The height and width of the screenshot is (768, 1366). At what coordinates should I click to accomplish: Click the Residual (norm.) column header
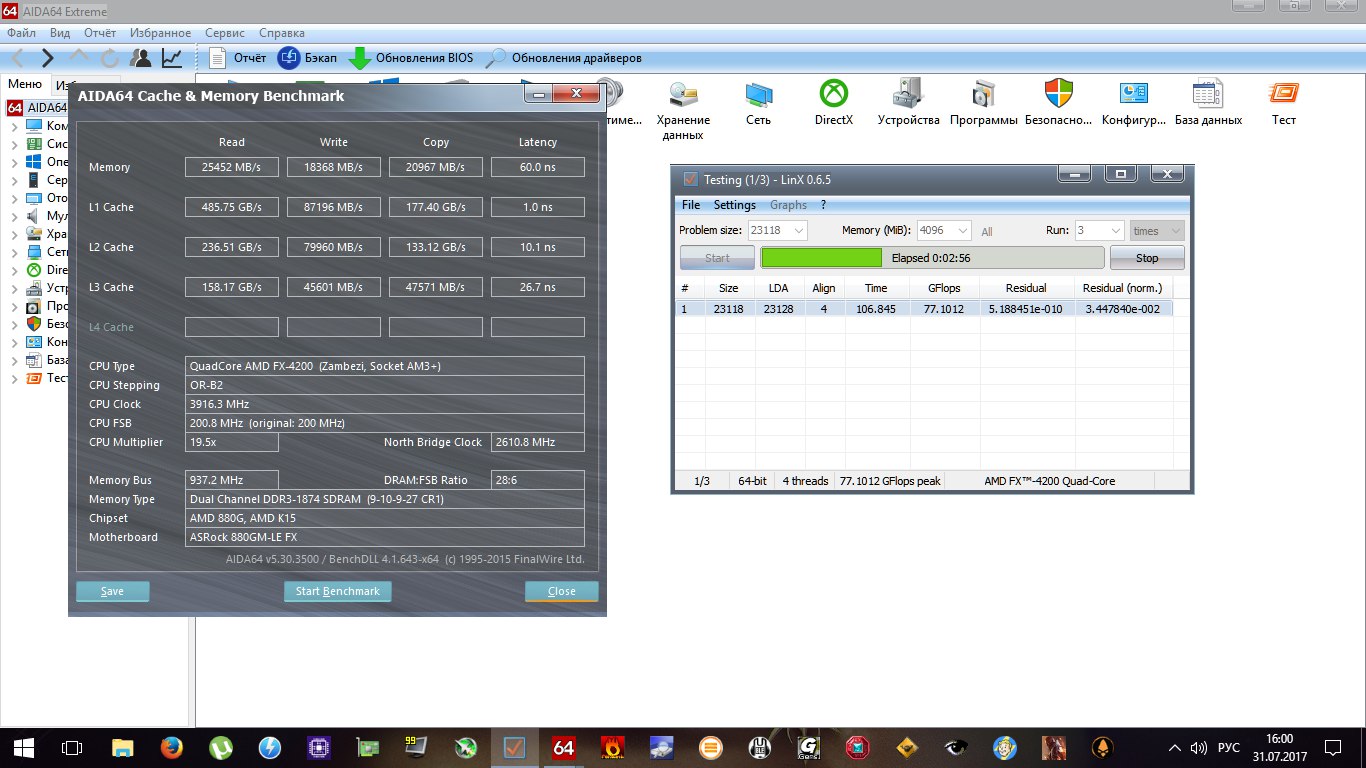tap(1123, 288)
